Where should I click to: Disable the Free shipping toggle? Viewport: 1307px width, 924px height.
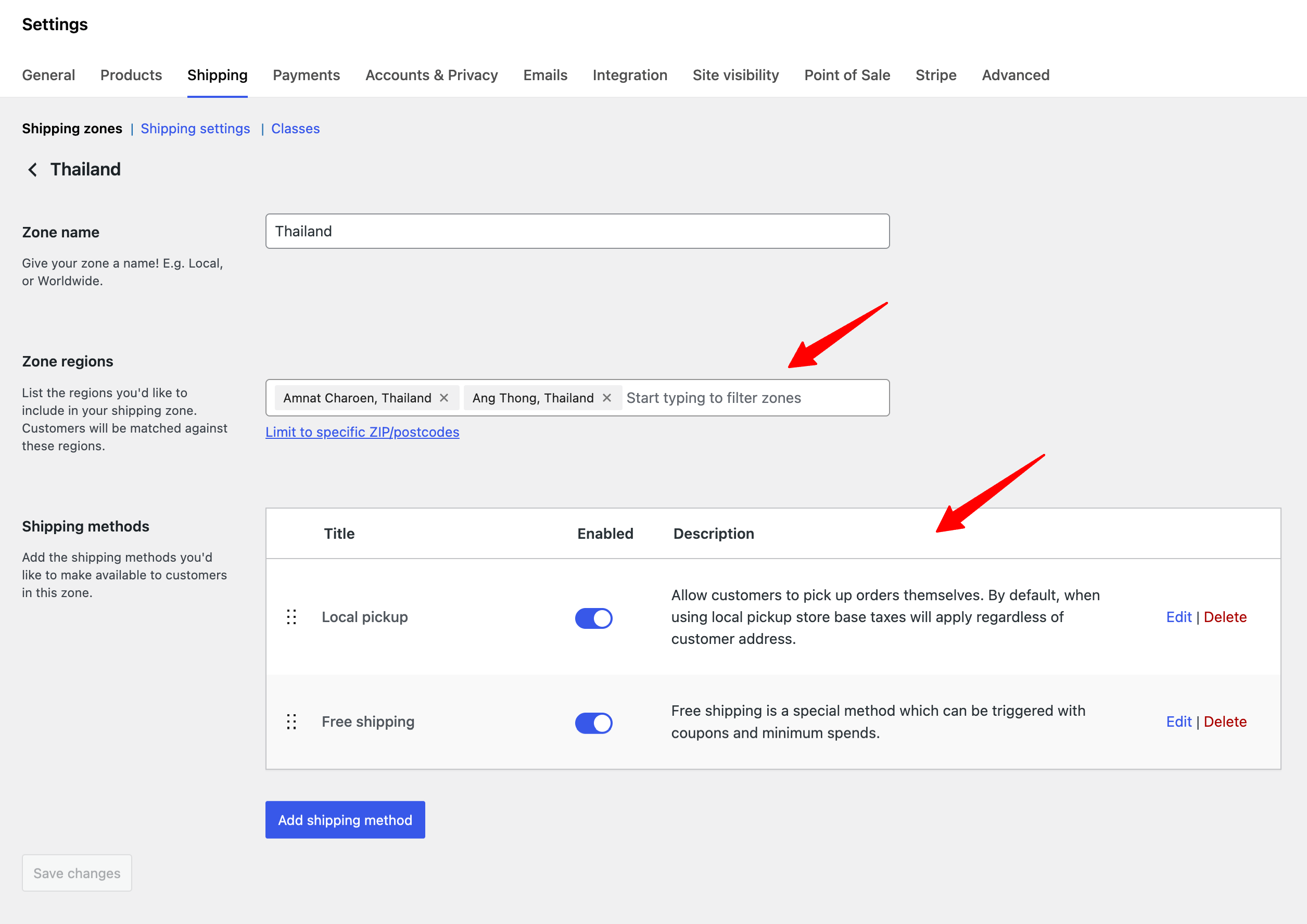[x=593, y=723]
